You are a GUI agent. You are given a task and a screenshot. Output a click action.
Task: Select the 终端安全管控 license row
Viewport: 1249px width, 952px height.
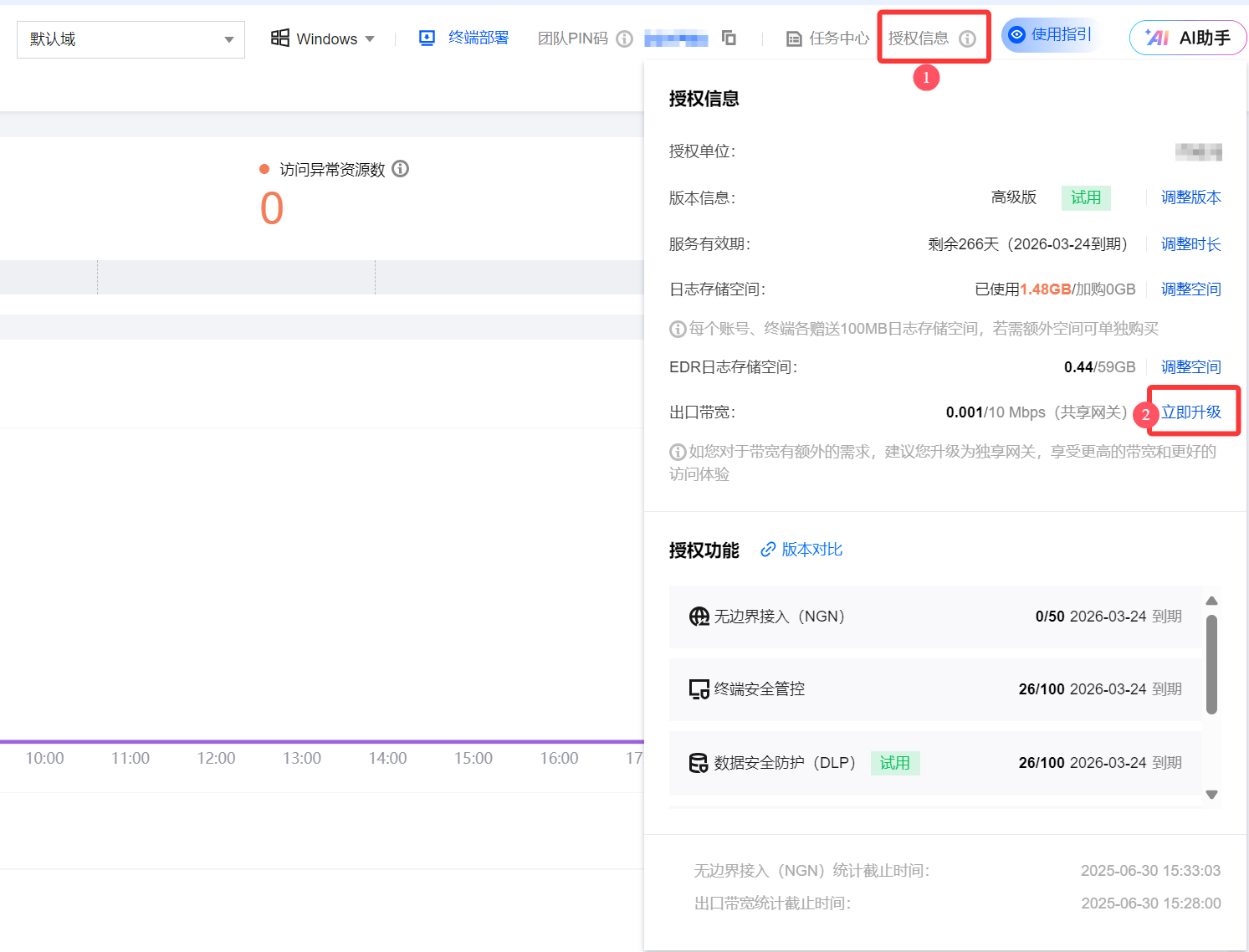[934, 689]
